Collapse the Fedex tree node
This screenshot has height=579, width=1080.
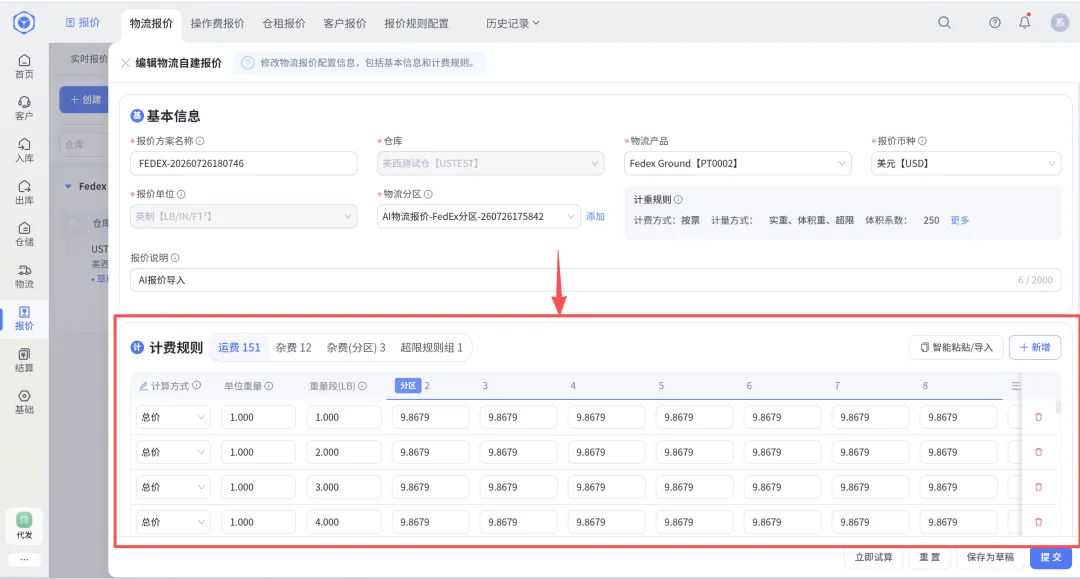click(x=68, y=186)
